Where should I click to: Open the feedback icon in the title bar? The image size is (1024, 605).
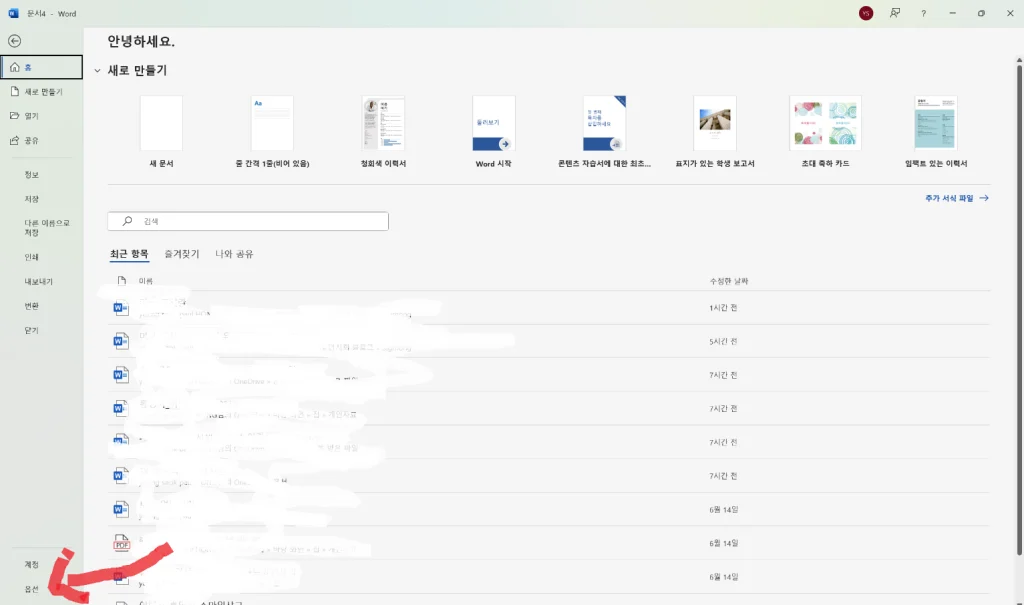point(895,13)
